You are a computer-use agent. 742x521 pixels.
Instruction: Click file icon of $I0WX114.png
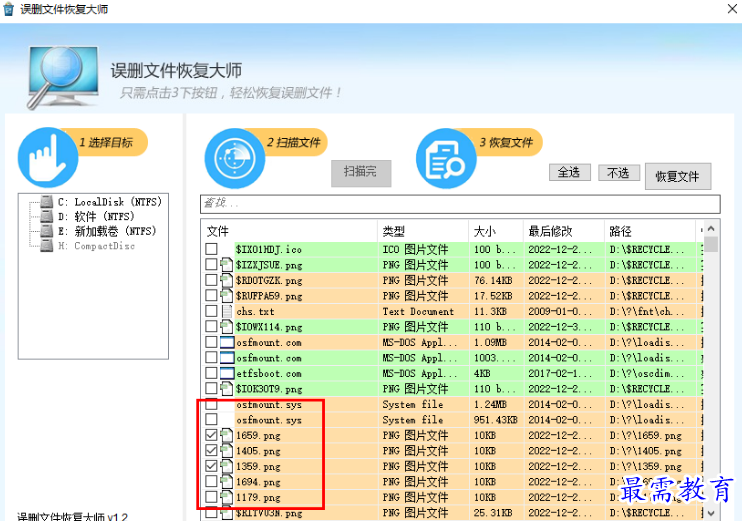tap(227, 327)
